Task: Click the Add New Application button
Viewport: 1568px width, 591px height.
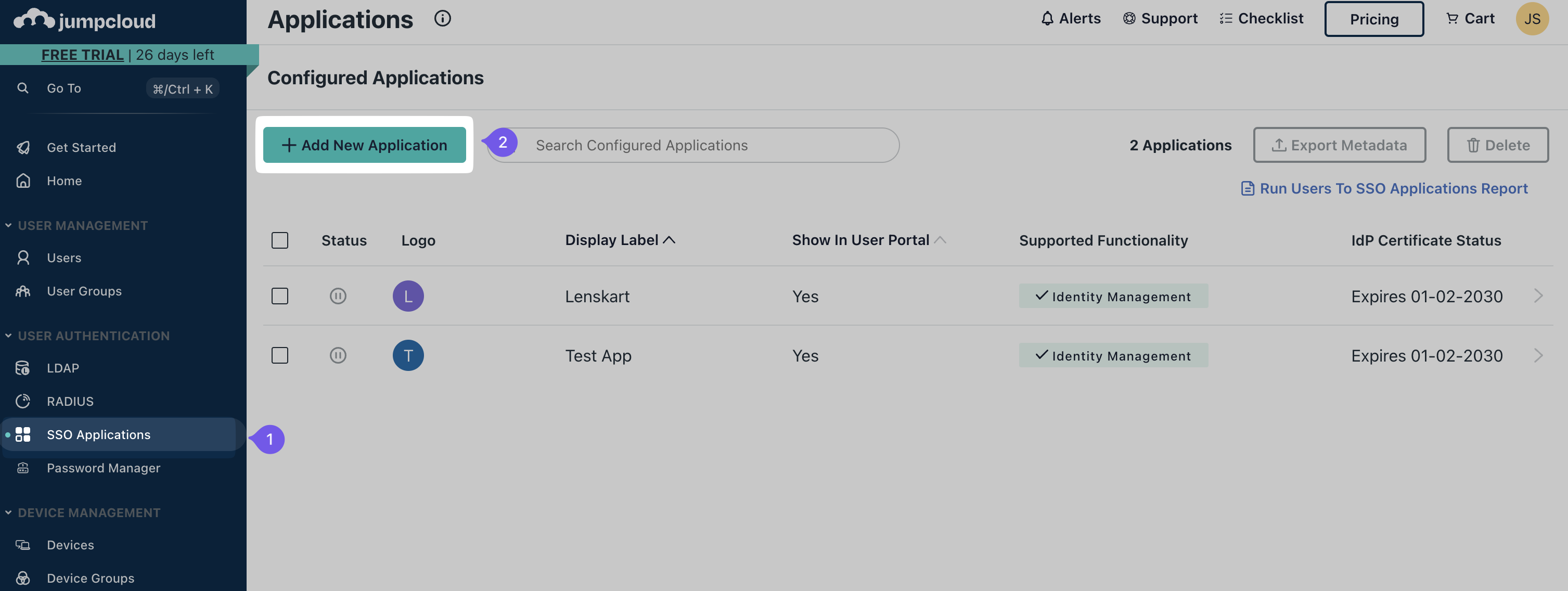Action: pyautogui.click(x=364, y=145)
